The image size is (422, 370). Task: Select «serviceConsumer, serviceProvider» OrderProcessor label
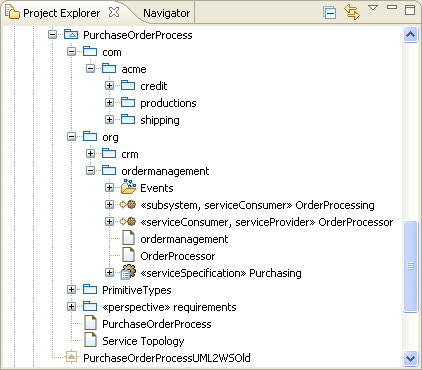pyautogui.click(x=267, y=222)
